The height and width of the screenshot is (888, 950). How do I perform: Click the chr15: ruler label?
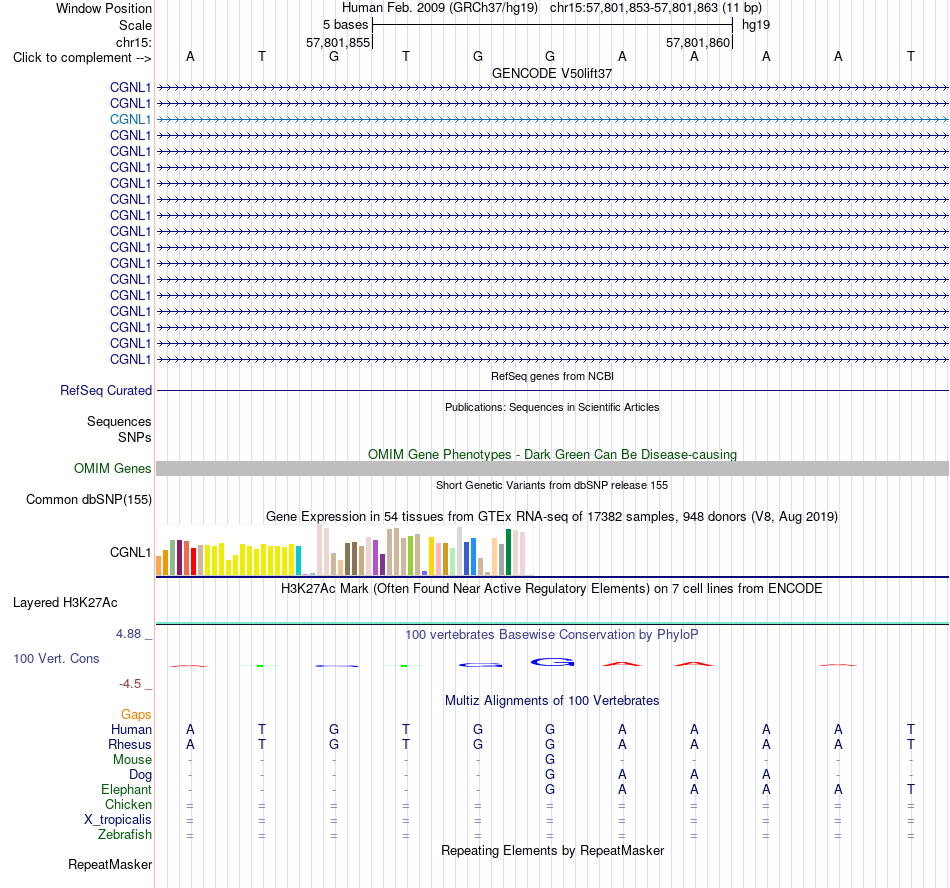133,42
